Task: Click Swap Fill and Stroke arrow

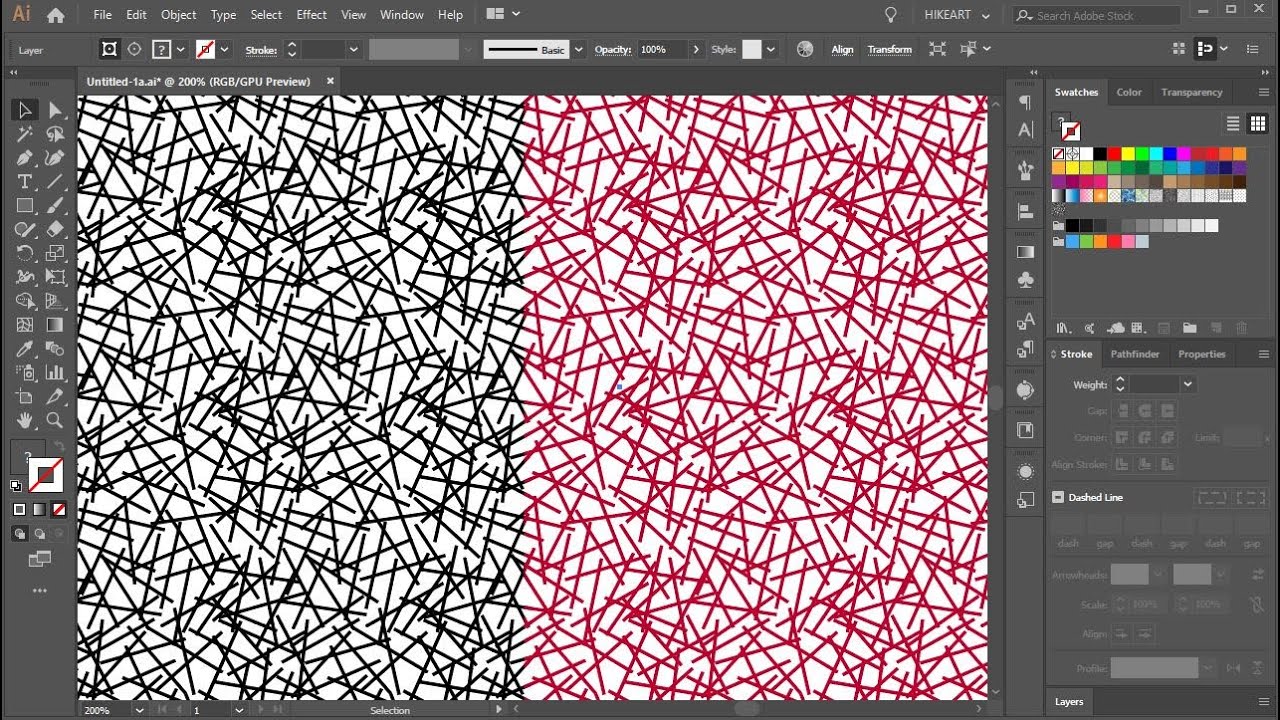Action: [x=59, y=446]
